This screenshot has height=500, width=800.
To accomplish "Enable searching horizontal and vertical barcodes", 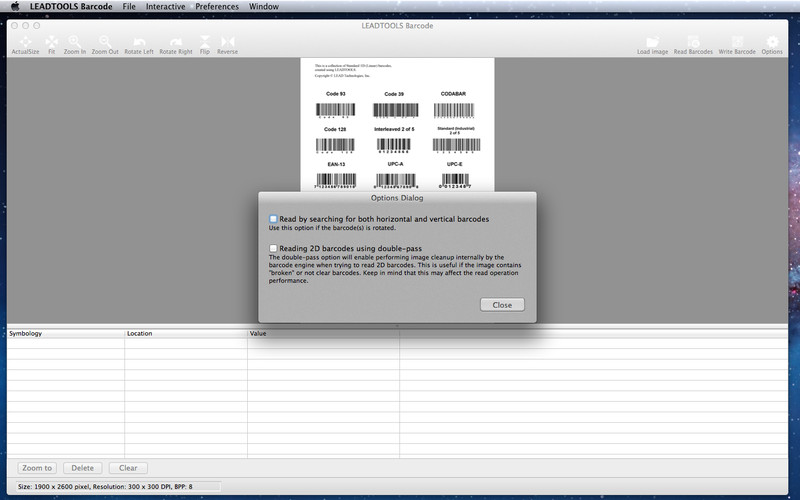I will point(273,219).
